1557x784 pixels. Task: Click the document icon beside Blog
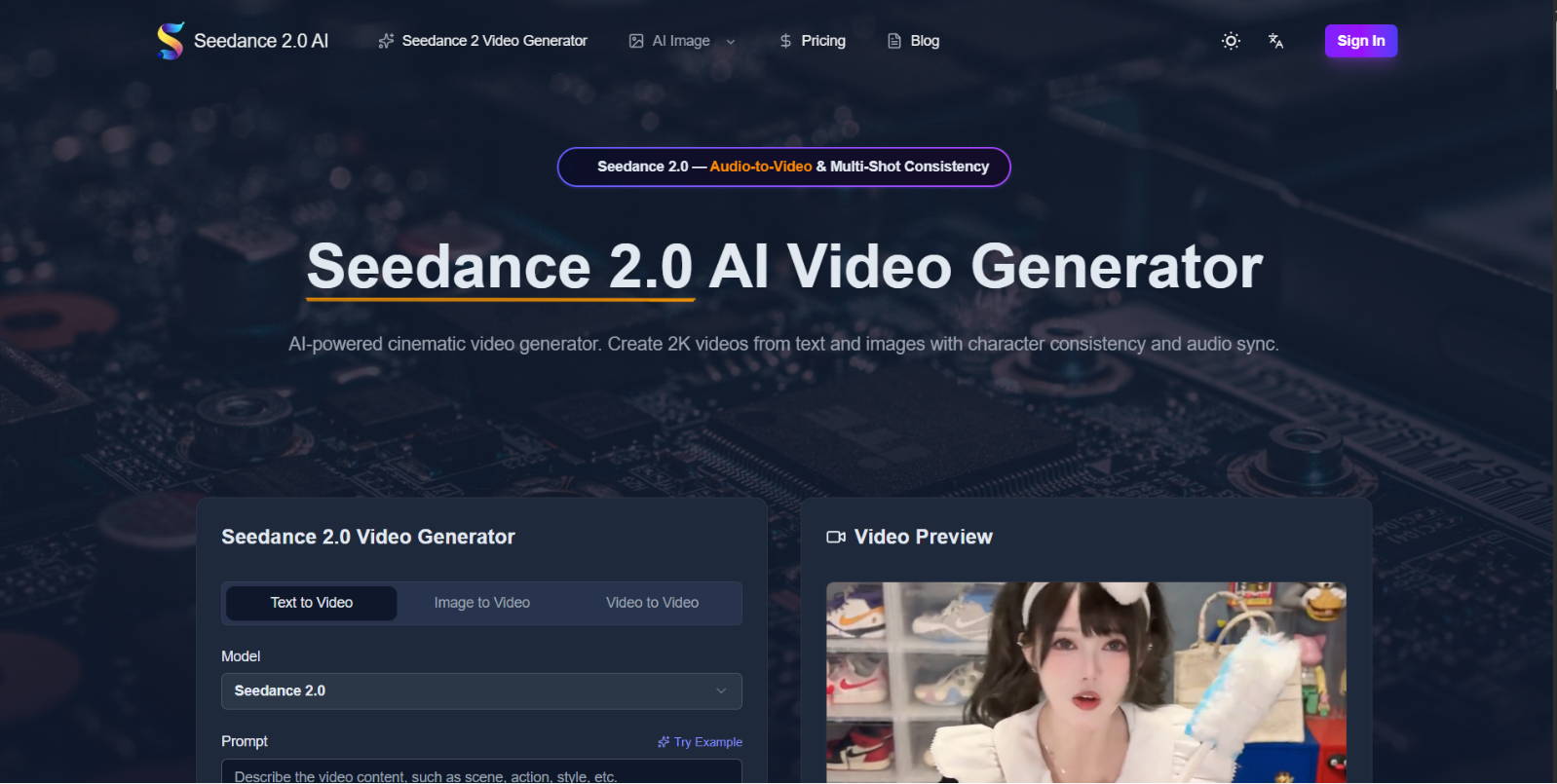[x=894, y=41]
